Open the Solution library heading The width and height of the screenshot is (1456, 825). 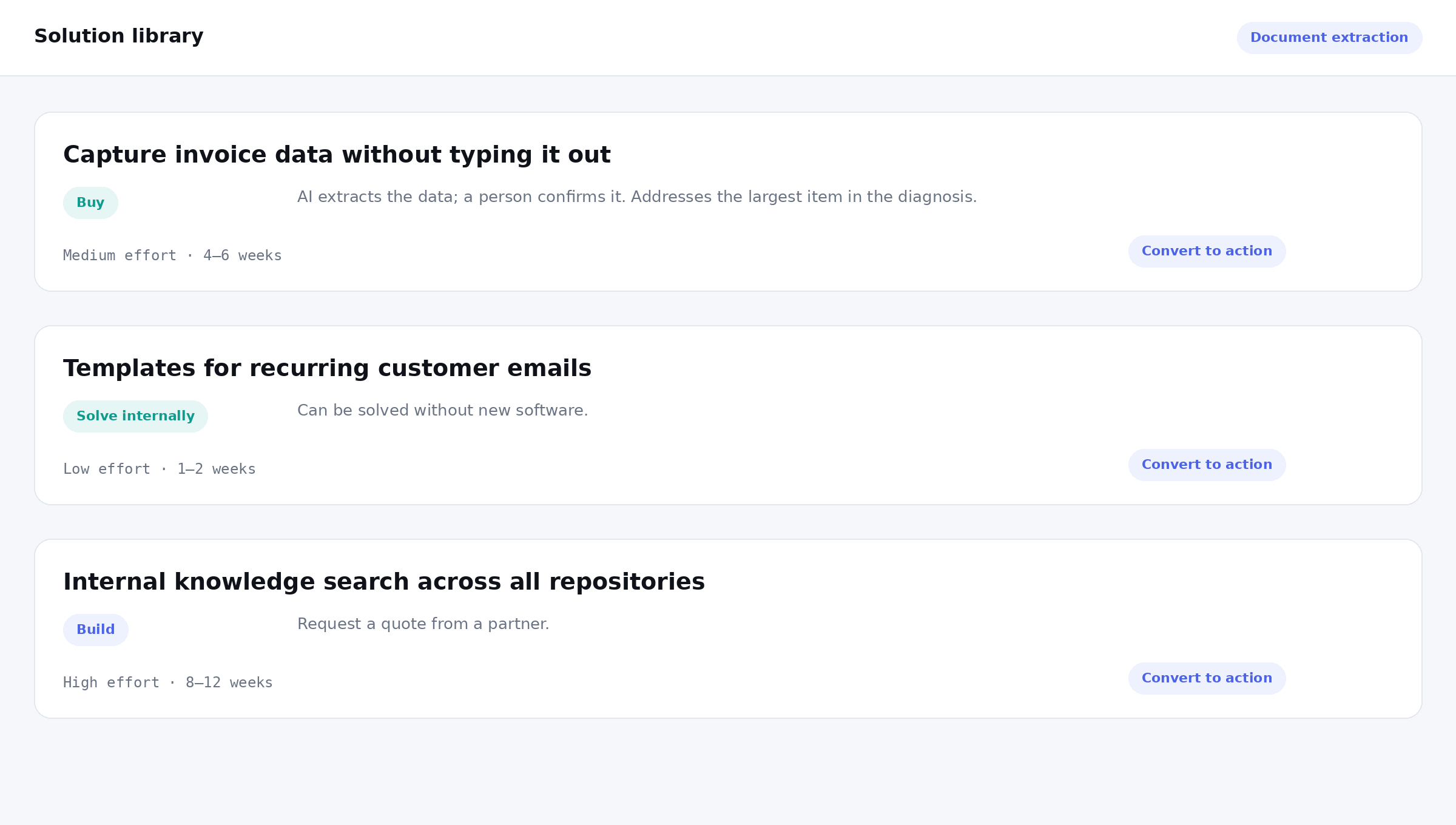pos(119,36)
